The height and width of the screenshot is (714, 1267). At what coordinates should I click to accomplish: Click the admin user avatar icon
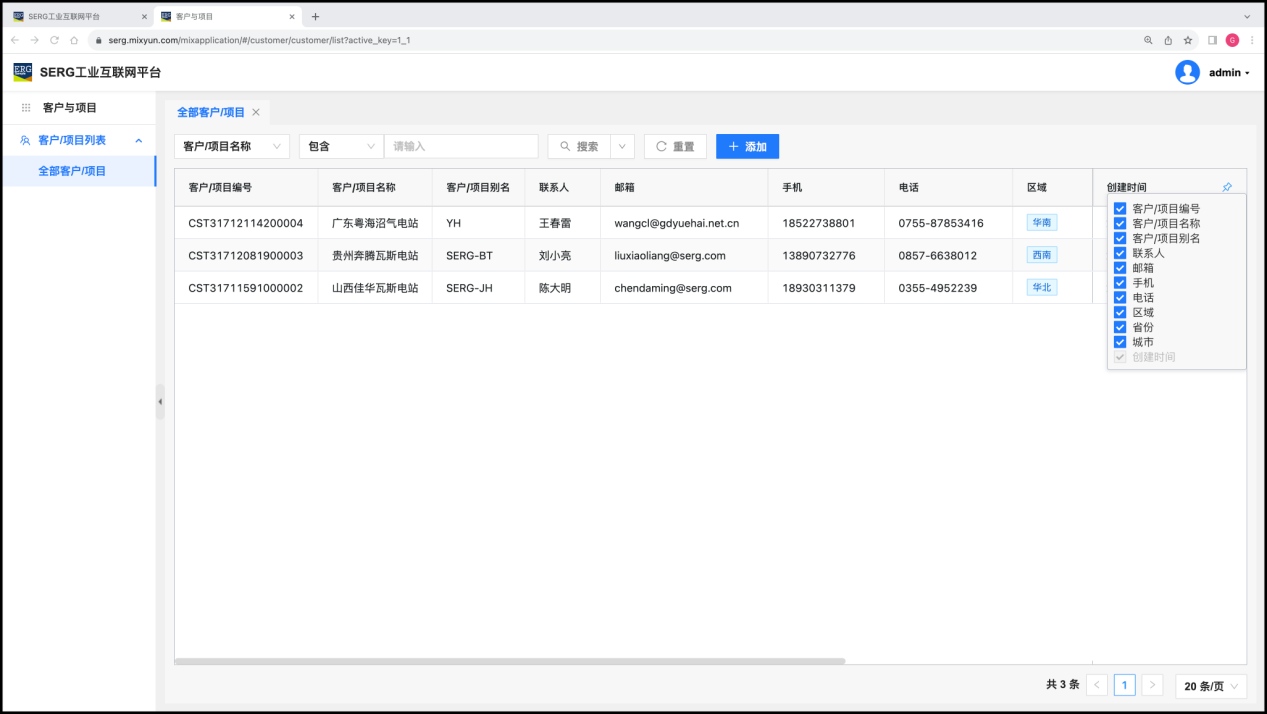tap(1187, 72)
